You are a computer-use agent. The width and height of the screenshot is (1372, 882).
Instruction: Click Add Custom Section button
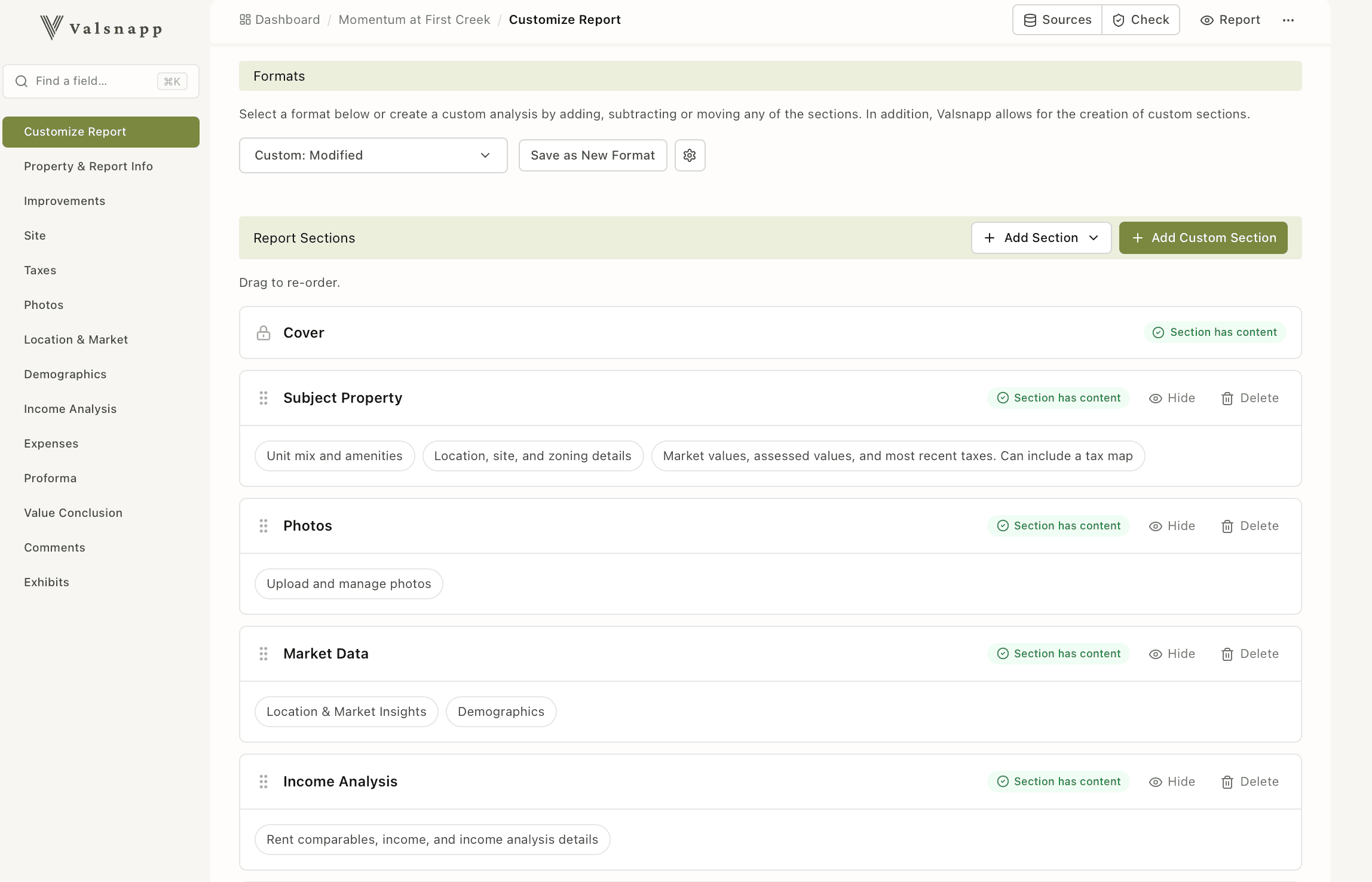(1203, 238)
